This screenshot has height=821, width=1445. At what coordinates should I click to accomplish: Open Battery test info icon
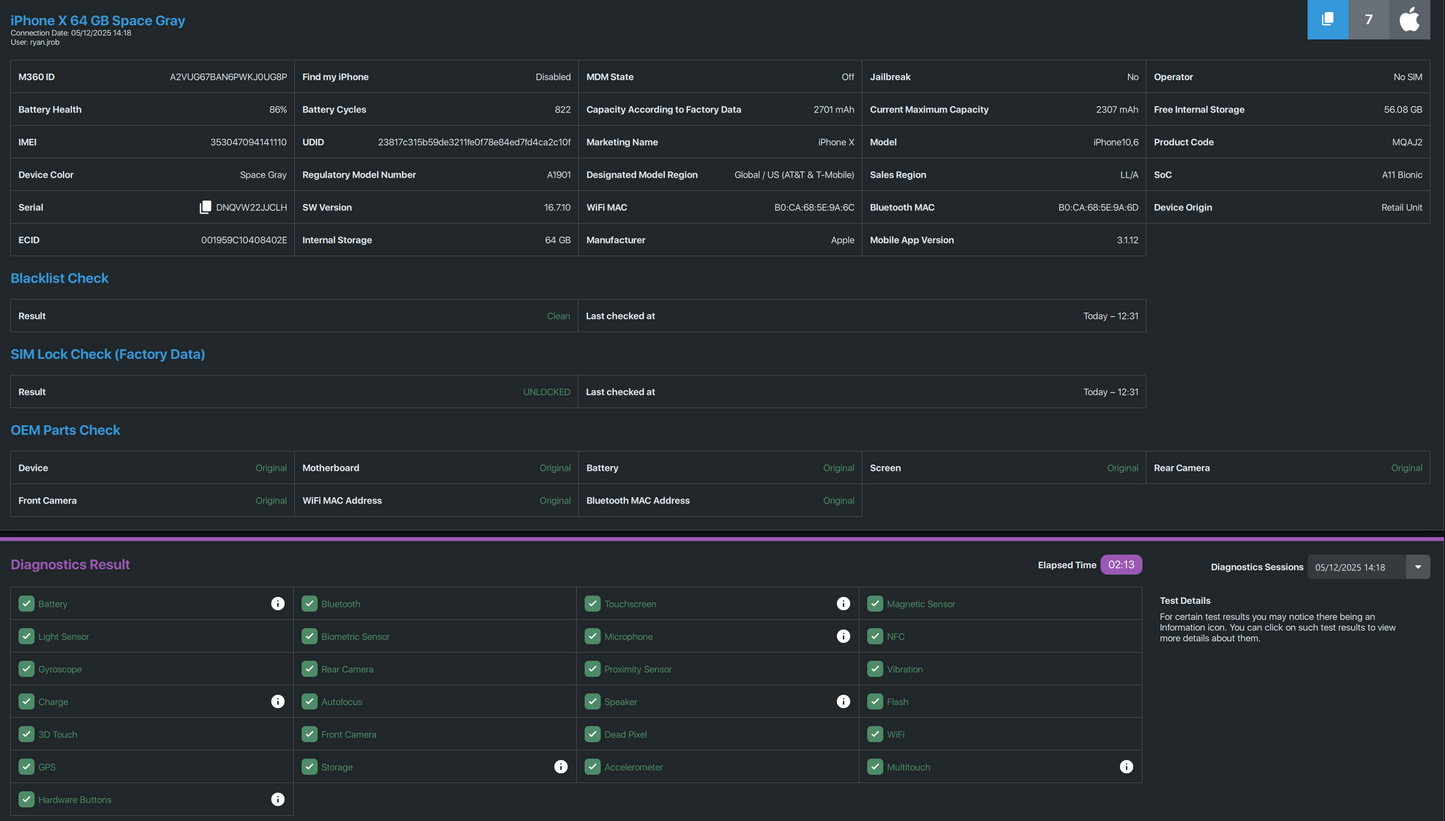[x=278, y=604]
